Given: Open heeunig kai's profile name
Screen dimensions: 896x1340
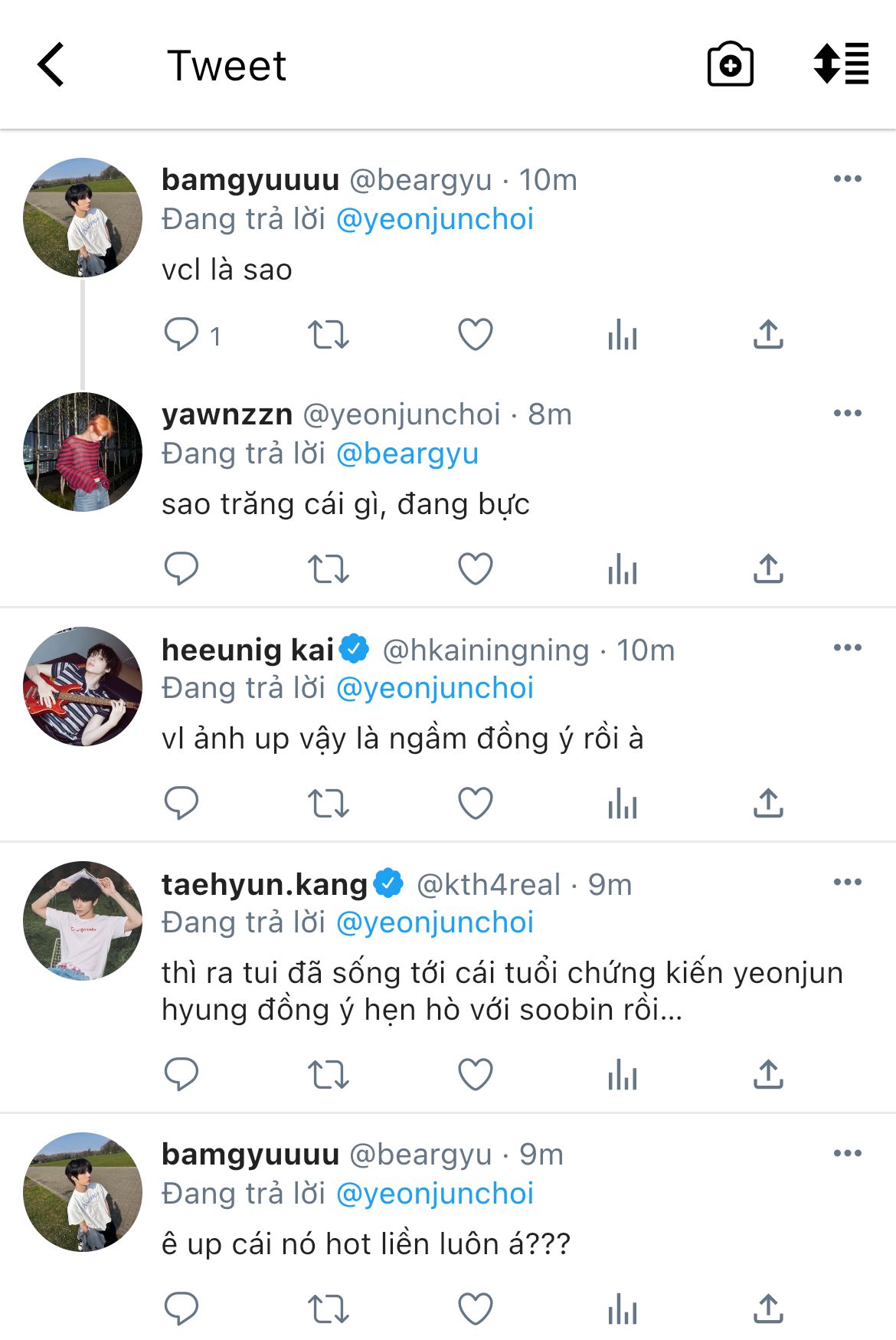Looking at the screenshot, I should pos(247,650).
